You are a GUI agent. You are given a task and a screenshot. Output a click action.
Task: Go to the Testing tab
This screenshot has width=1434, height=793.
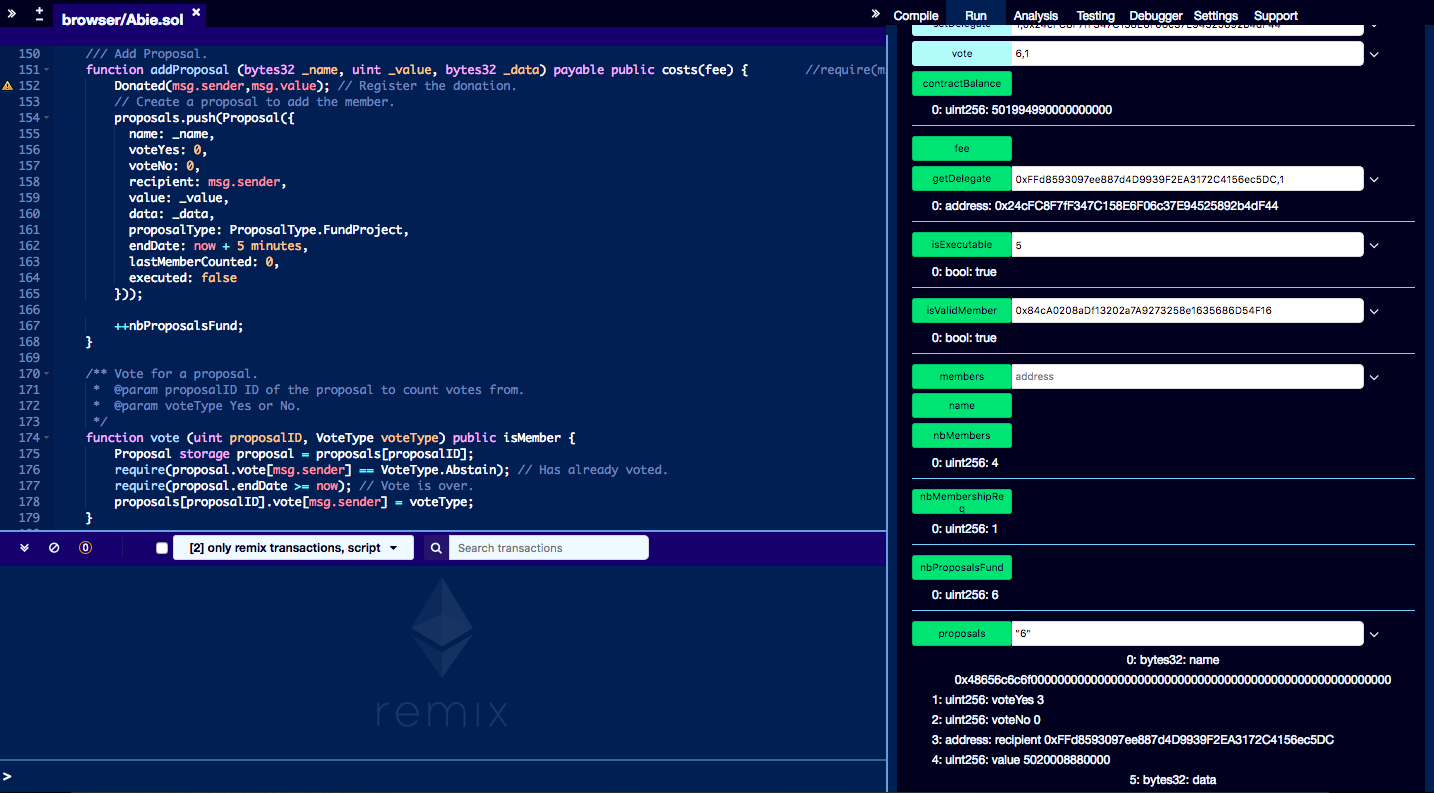(1095, 15)
